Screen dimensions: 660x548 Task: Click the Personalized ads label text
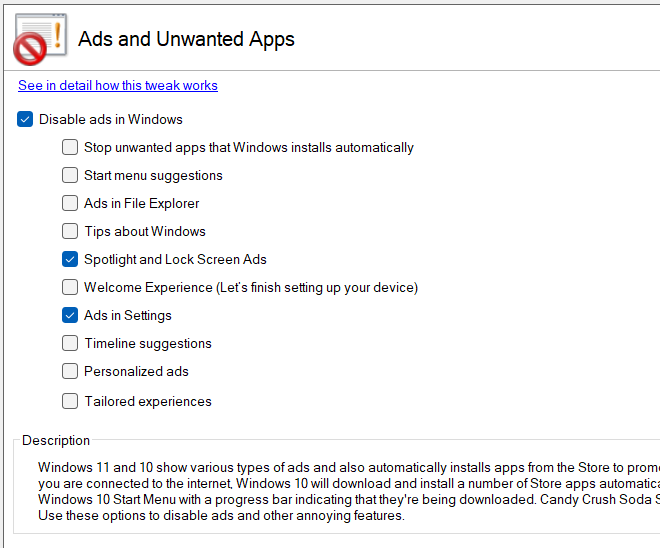(x=136, y=372)
